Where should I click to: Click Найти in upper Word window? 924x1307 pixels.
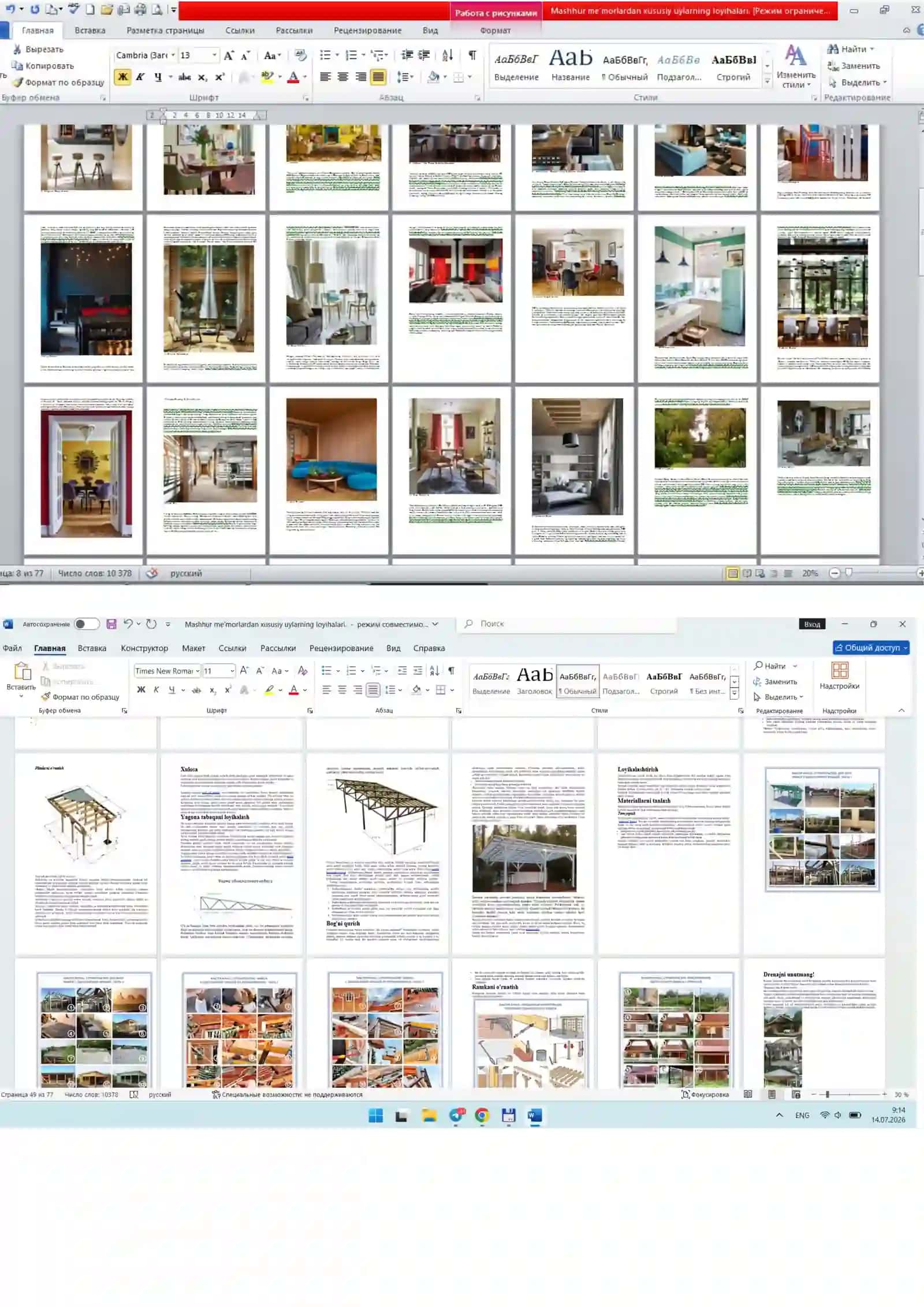[x=850, y=49]
